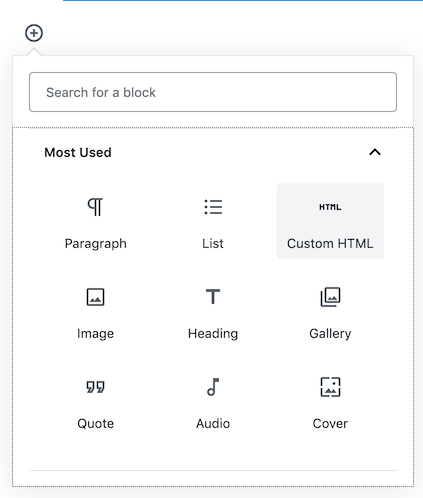
Task: Focus the Search for a block field
Action: point(213,92)
